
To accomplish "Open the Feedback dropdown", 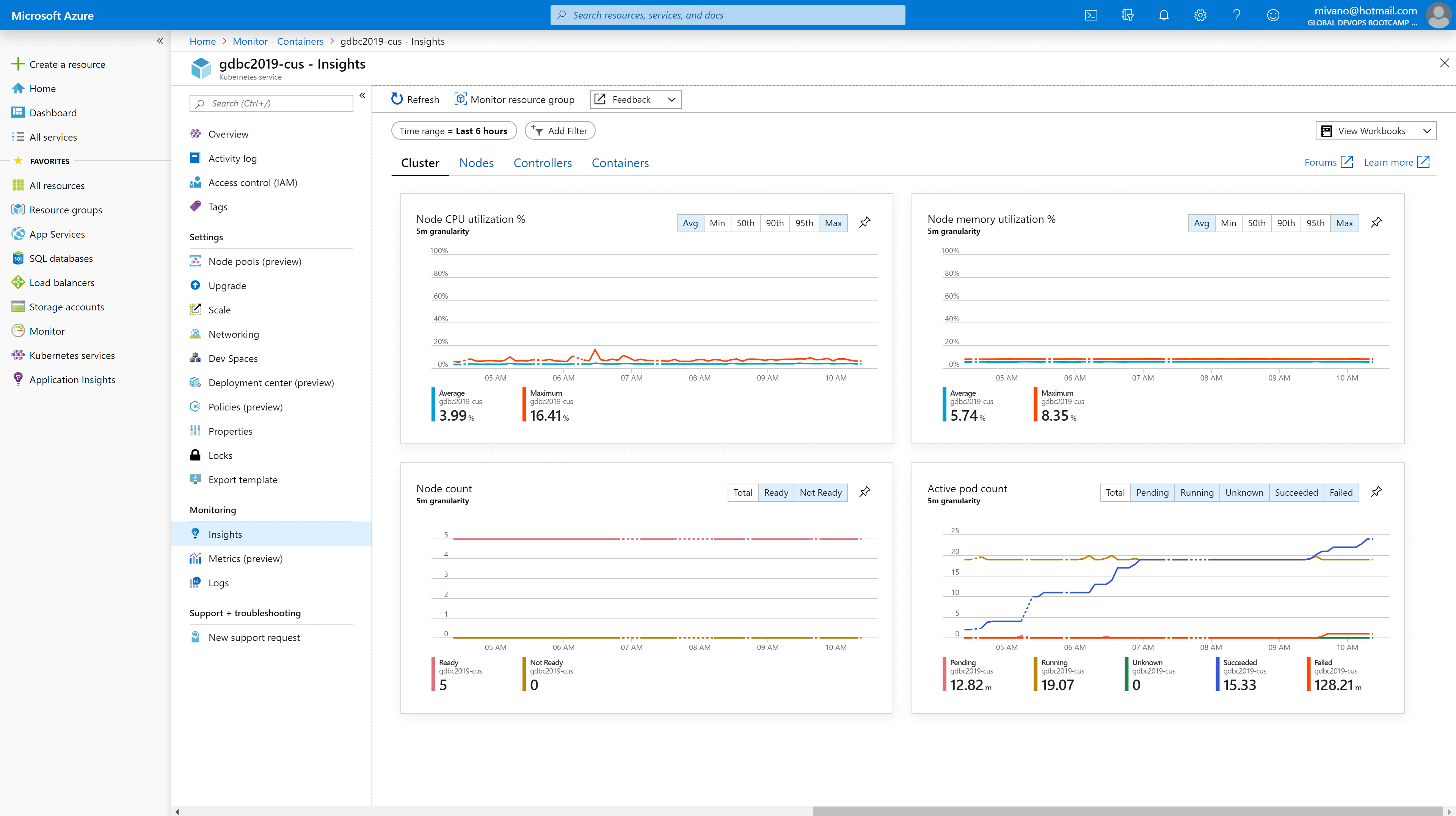I will (x=635, y=99).
